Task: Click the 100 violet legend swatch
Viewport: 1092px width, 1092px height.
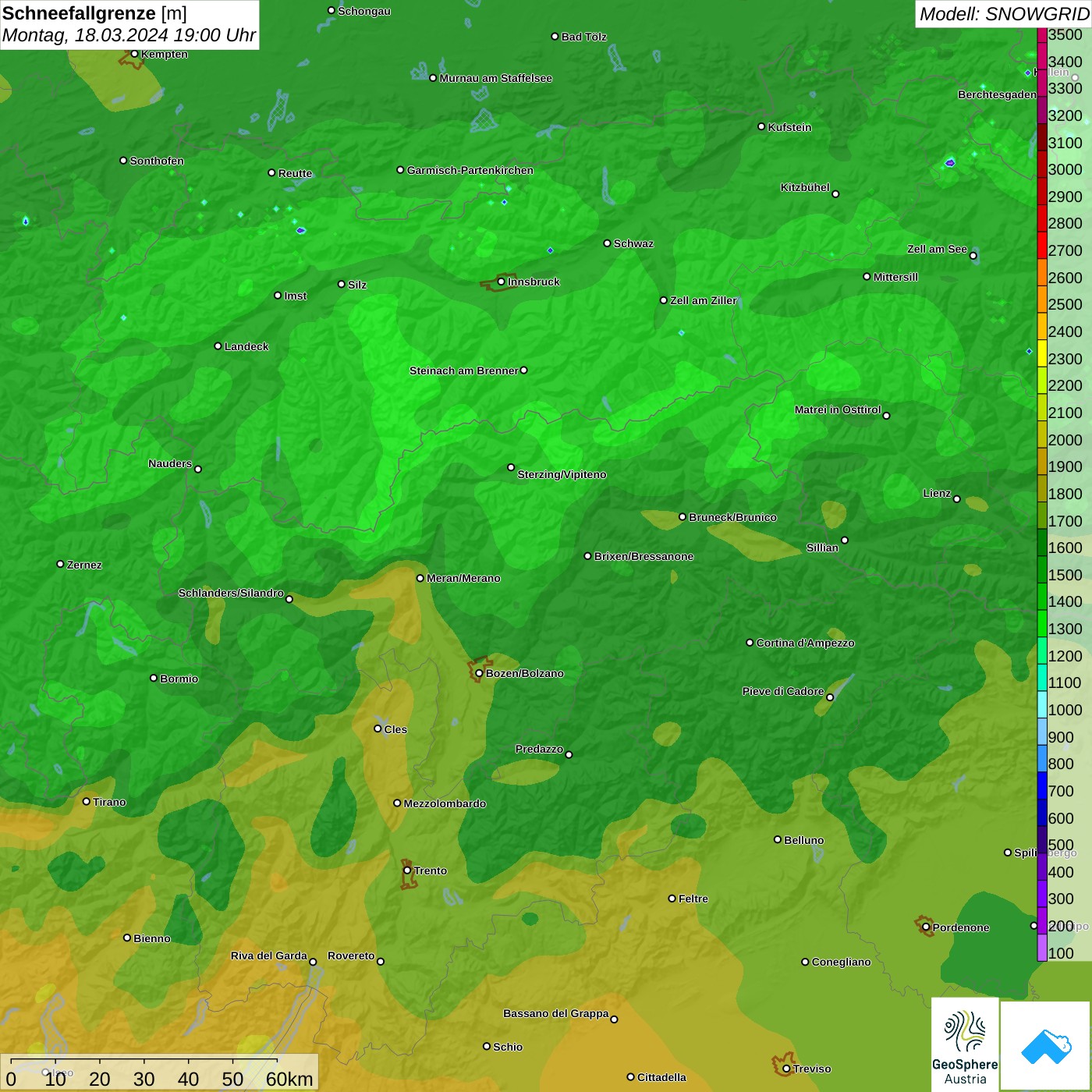Action: [x=1042, y=948]
